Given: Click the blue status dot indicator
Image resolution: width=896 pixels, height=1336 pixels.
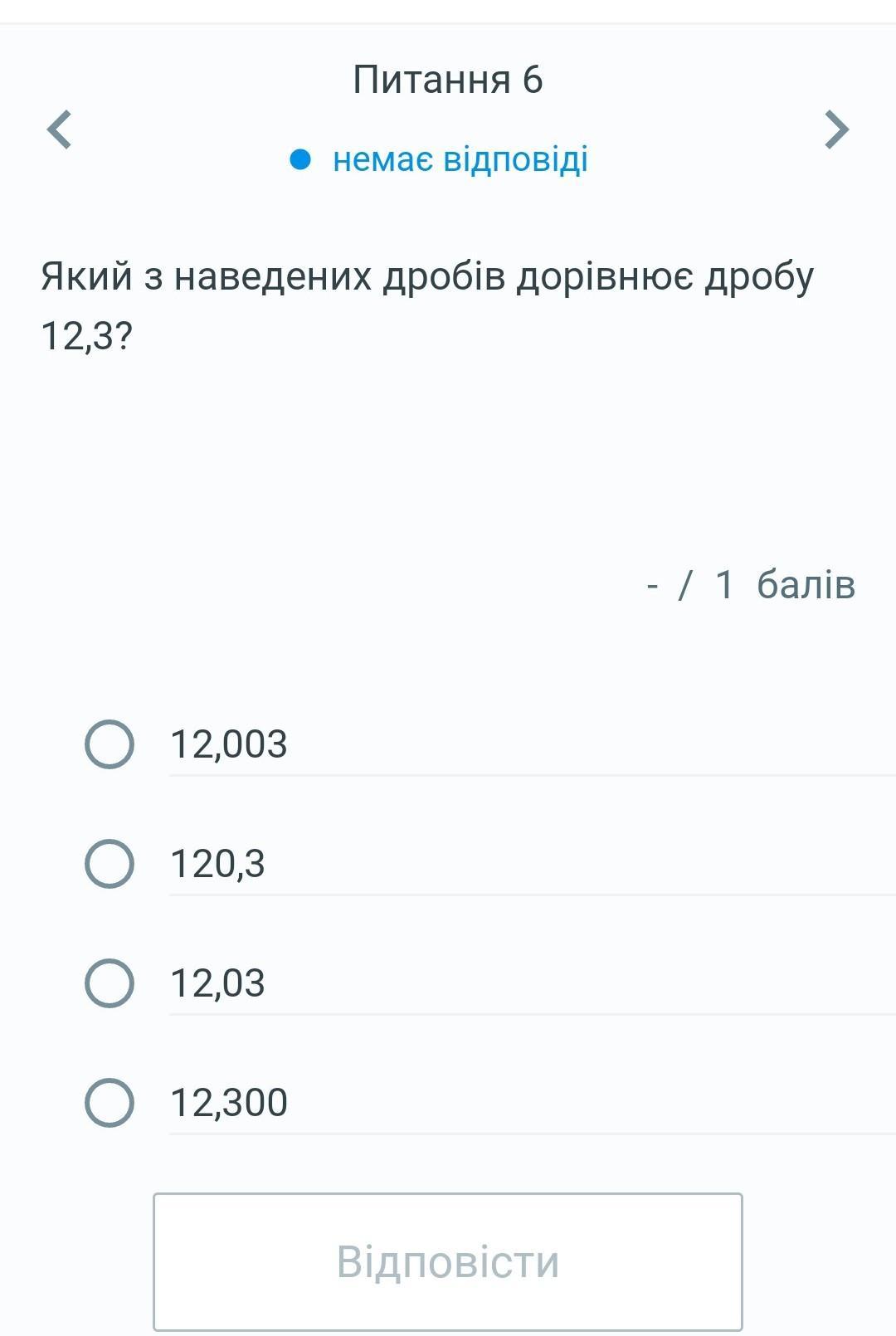Looking at the screenshot, I should coord(300,158).
